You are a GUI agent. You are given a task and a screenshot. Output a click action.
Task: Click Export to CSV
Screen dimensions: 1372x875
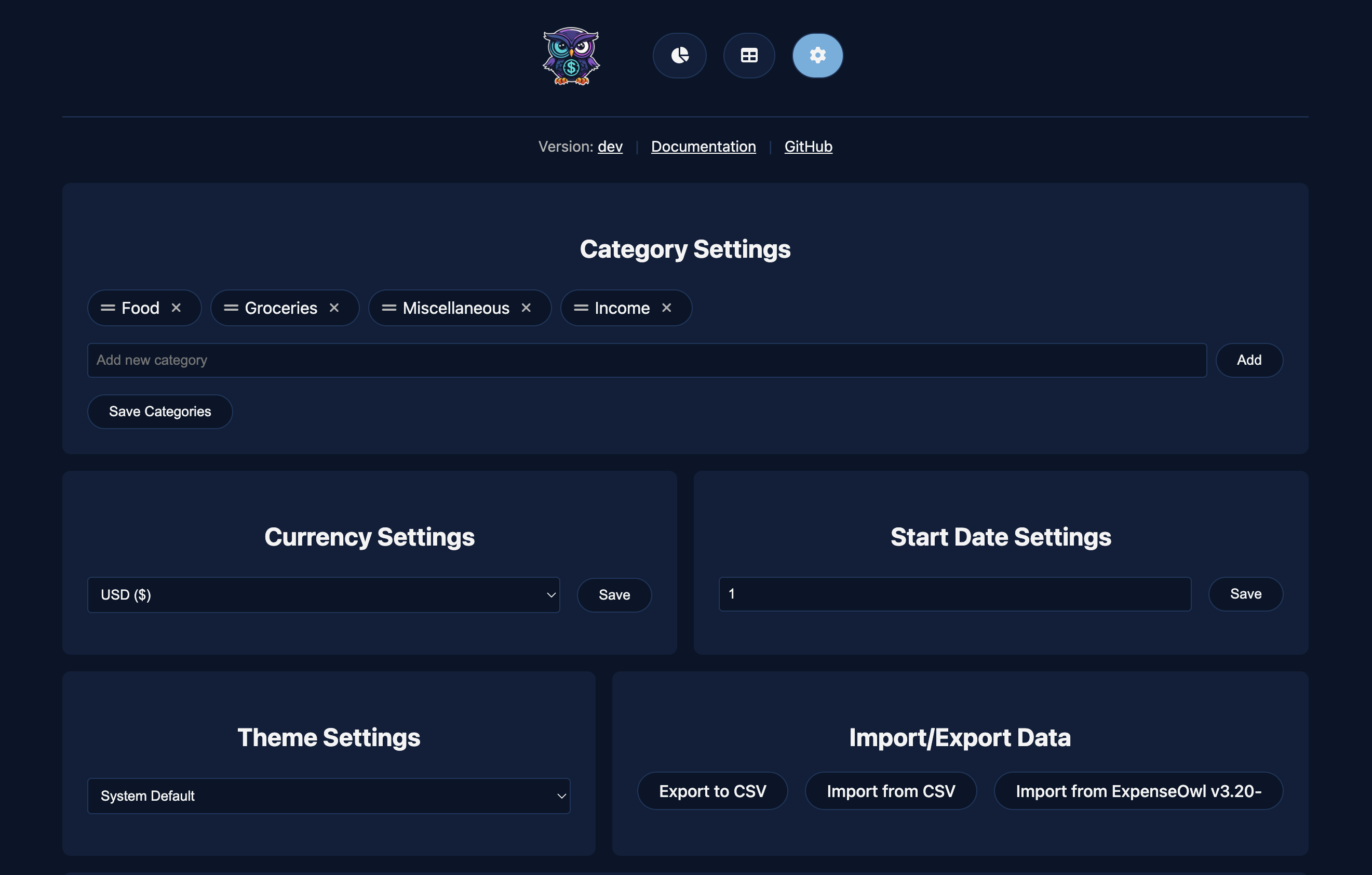[x=712, y=791]
